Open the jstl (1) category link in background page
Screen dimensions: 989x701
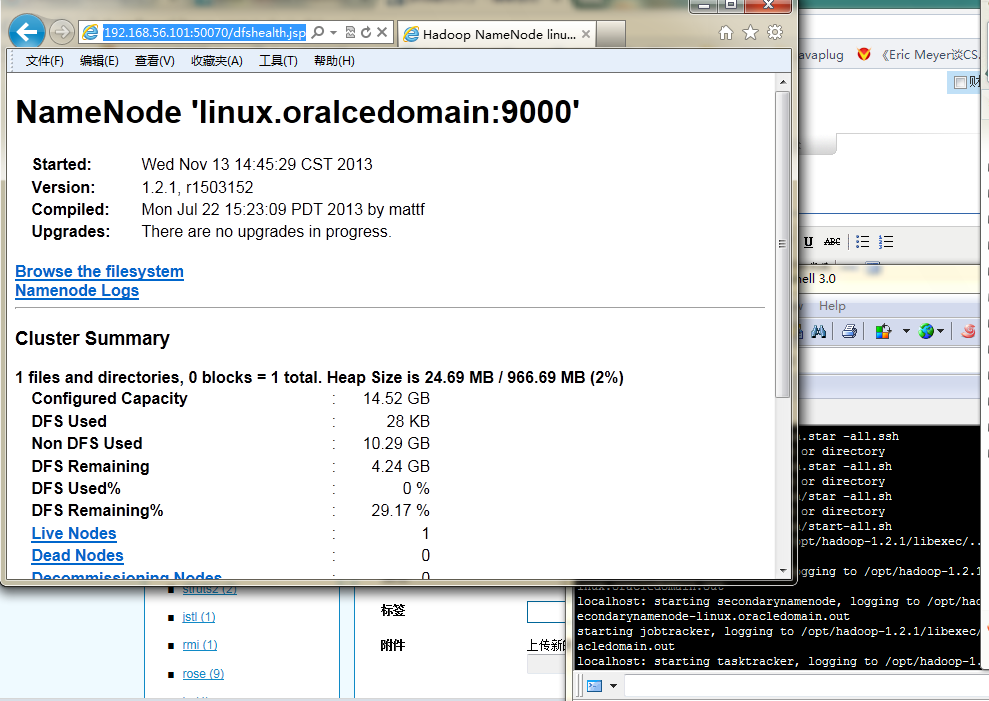pyautogui.click(x=199, y=616)
